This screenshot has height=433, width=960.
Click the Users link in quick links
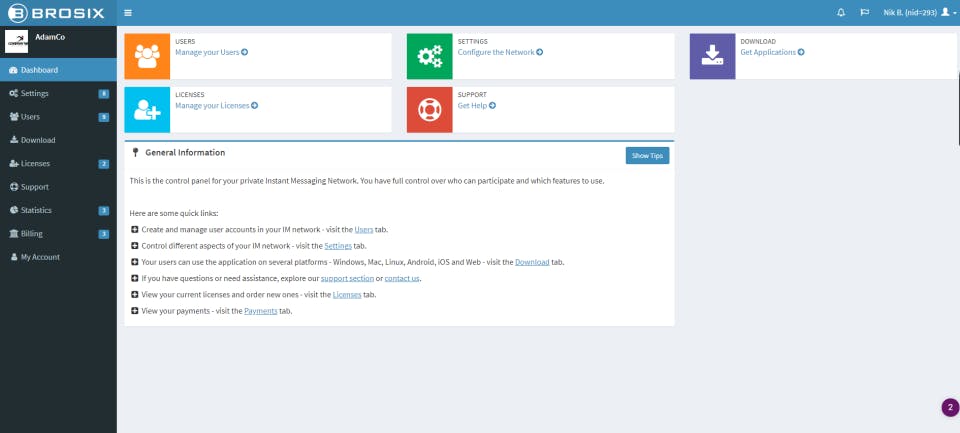pyautogui.click(x=364, y=230)
